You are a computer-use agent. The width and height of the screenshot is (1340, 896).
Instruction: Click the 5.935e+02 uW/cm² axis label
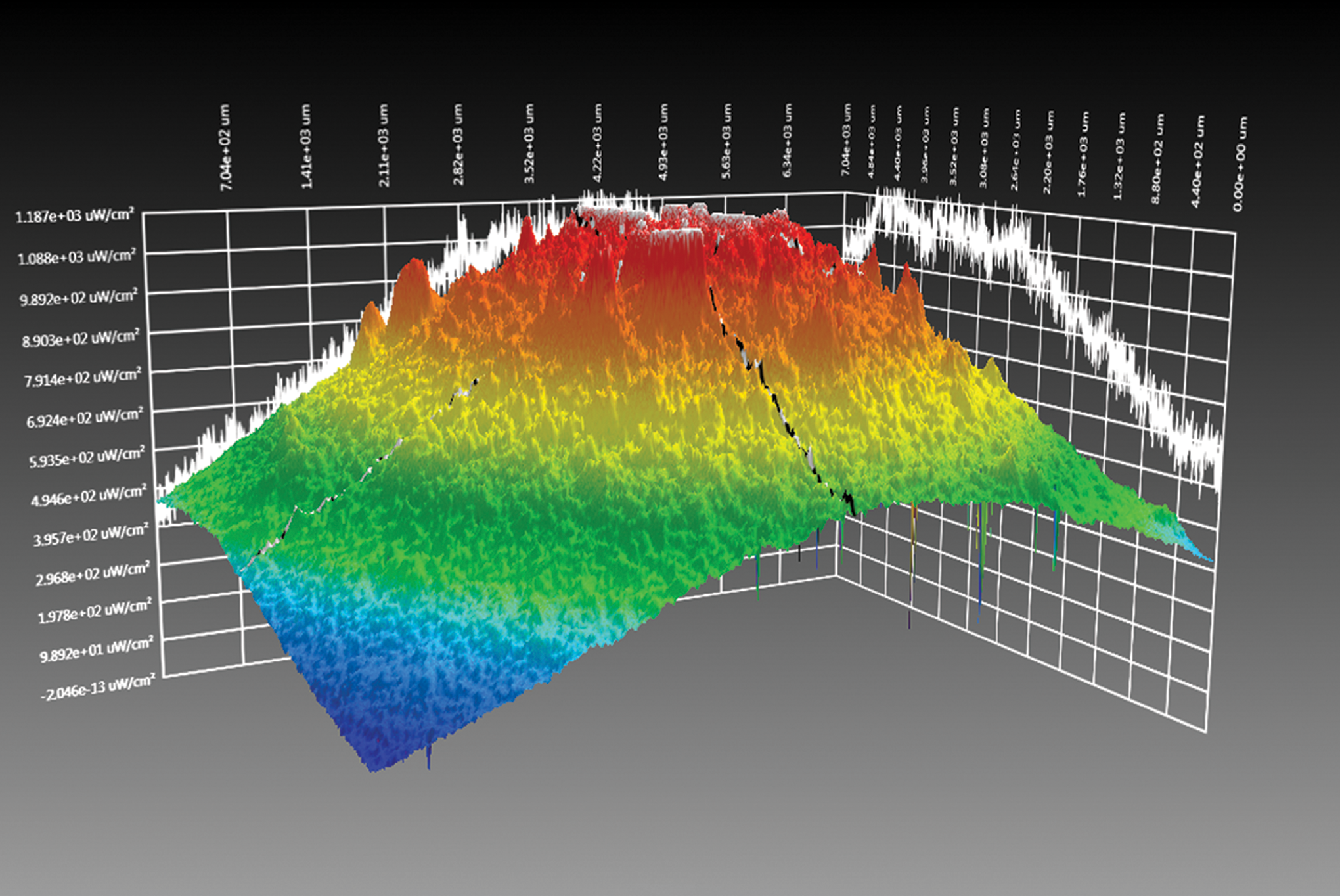(x=86, y=457)
